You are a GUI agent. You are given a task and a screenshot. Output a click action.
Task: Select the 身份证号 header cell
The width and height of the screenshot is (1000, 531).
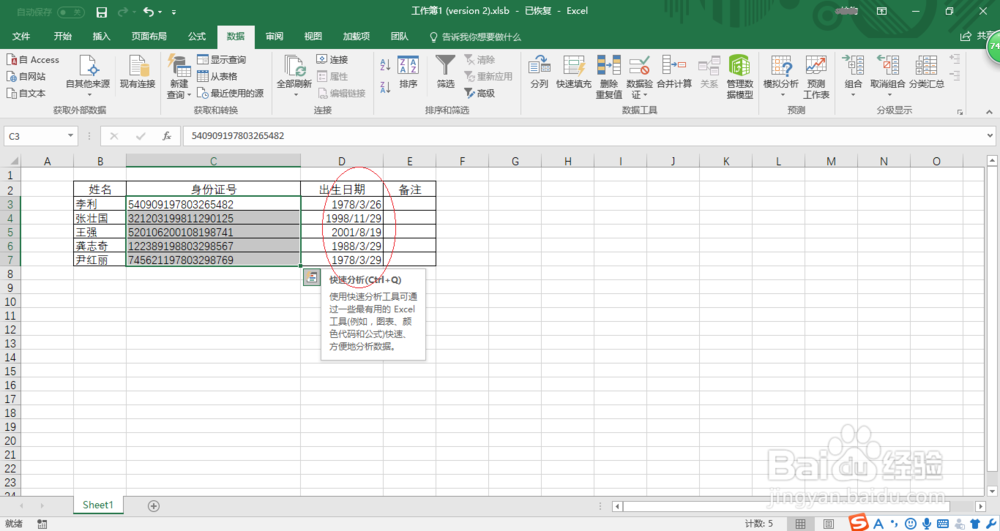point(213,189)
